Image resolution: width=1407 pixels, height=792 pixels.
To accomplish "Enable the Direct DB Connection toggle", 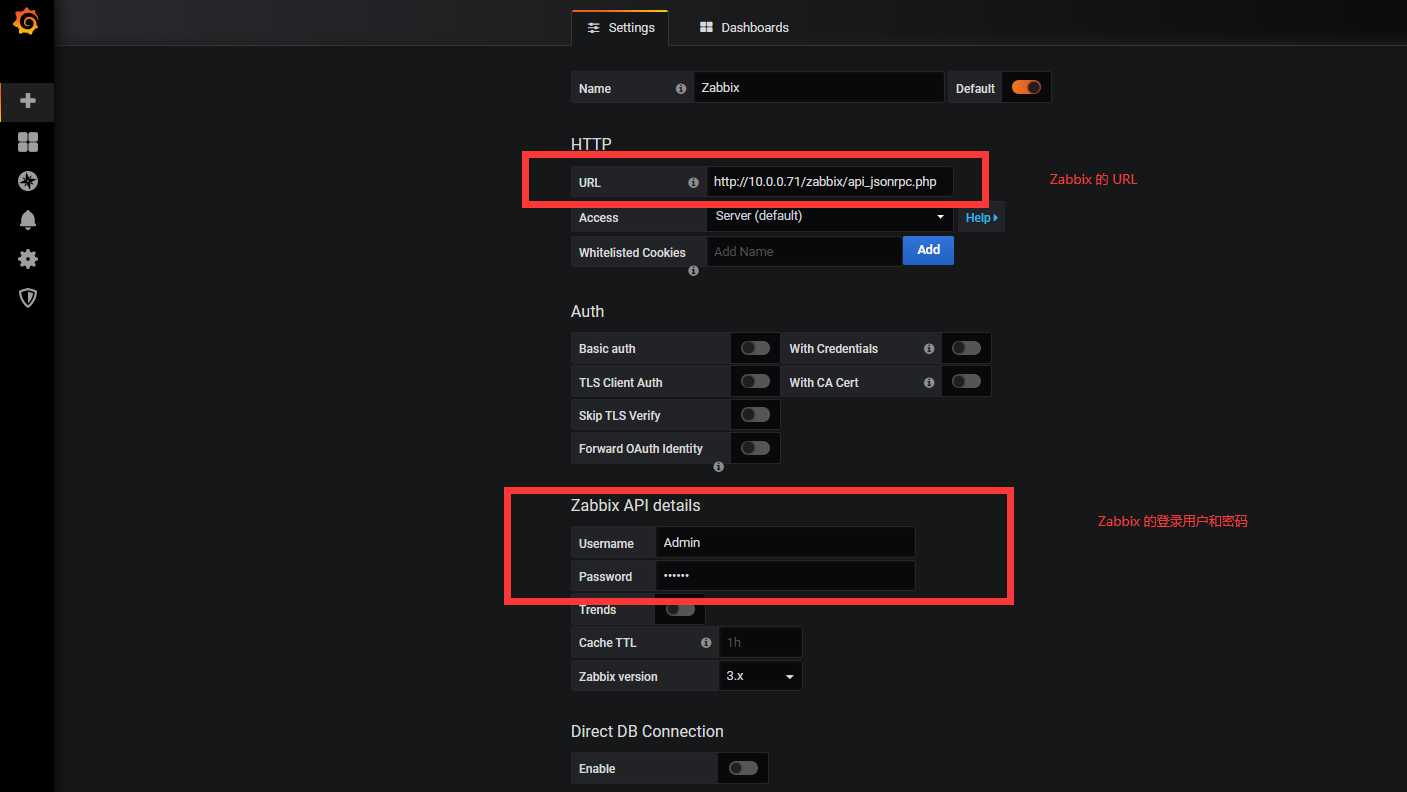I will (743, 768).
